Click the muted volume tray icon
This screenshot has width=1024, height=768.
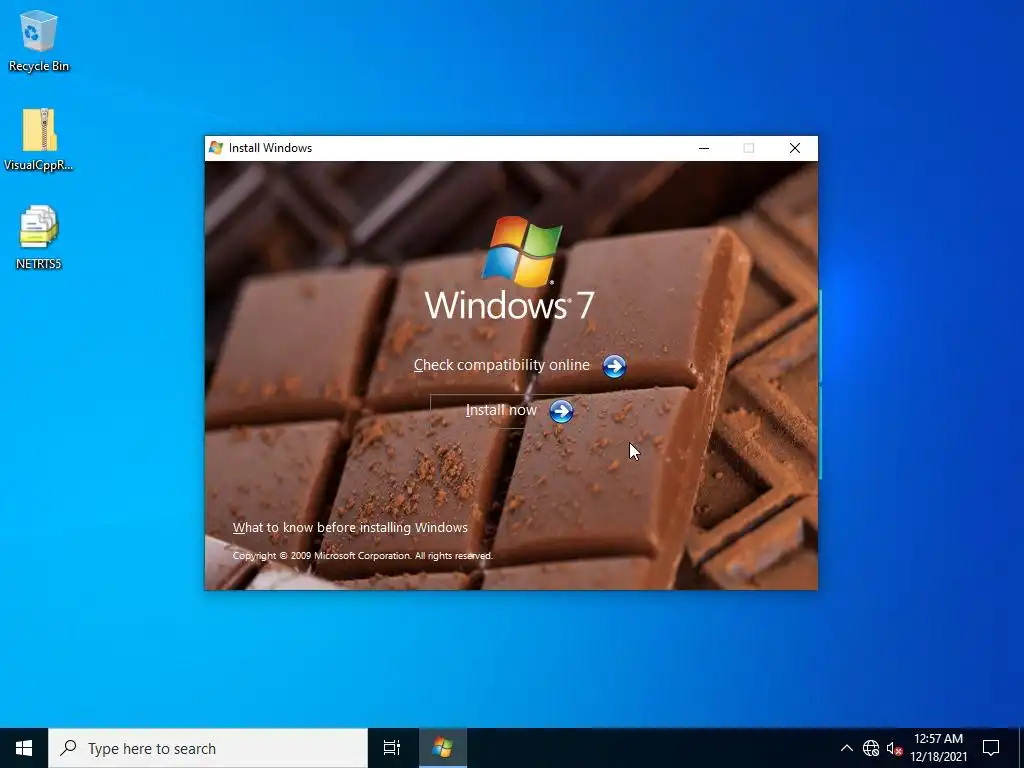tap(894, 748)
